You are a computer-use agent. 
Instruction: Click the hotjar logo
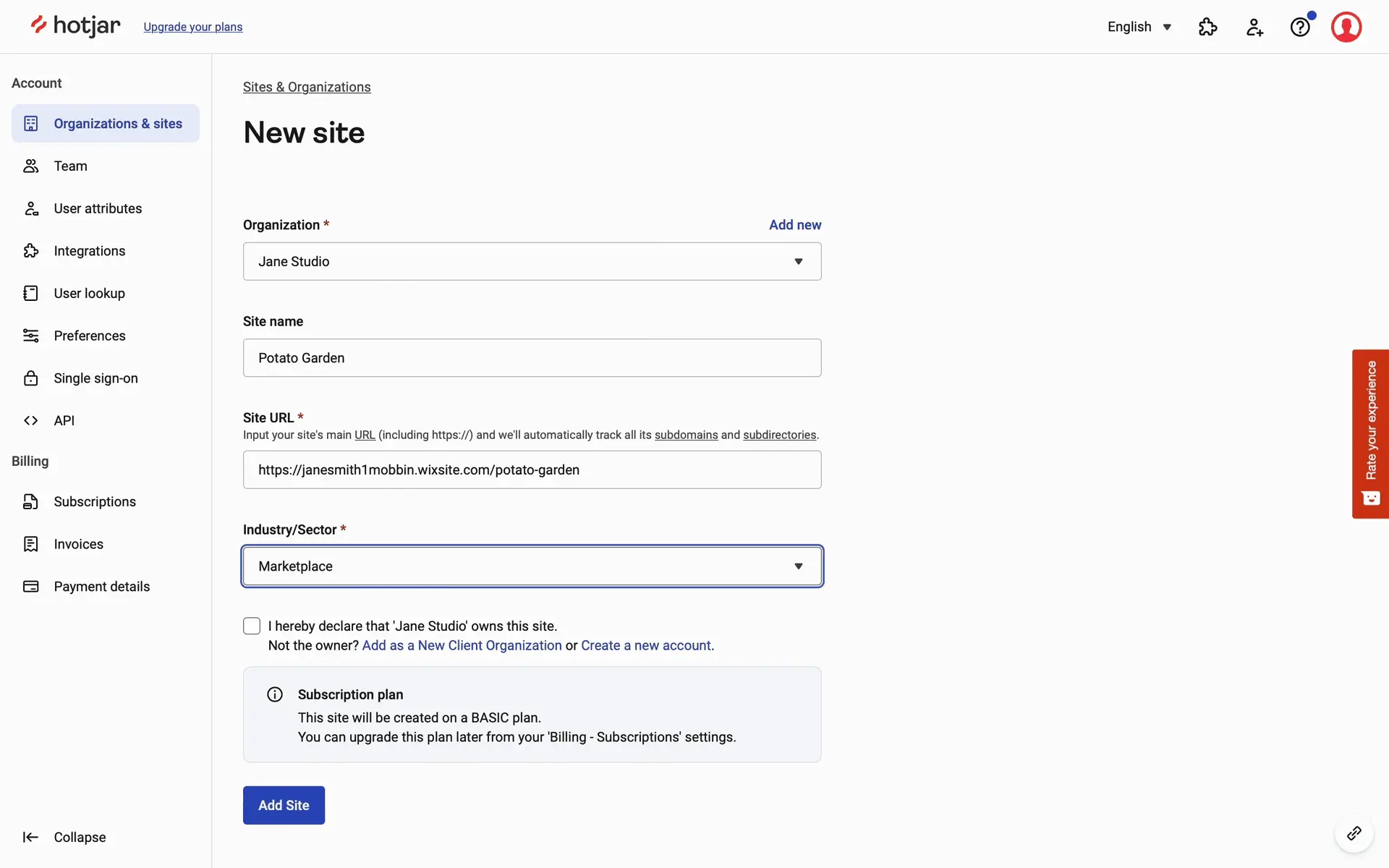pyautogui.click(x=75, y=26)
